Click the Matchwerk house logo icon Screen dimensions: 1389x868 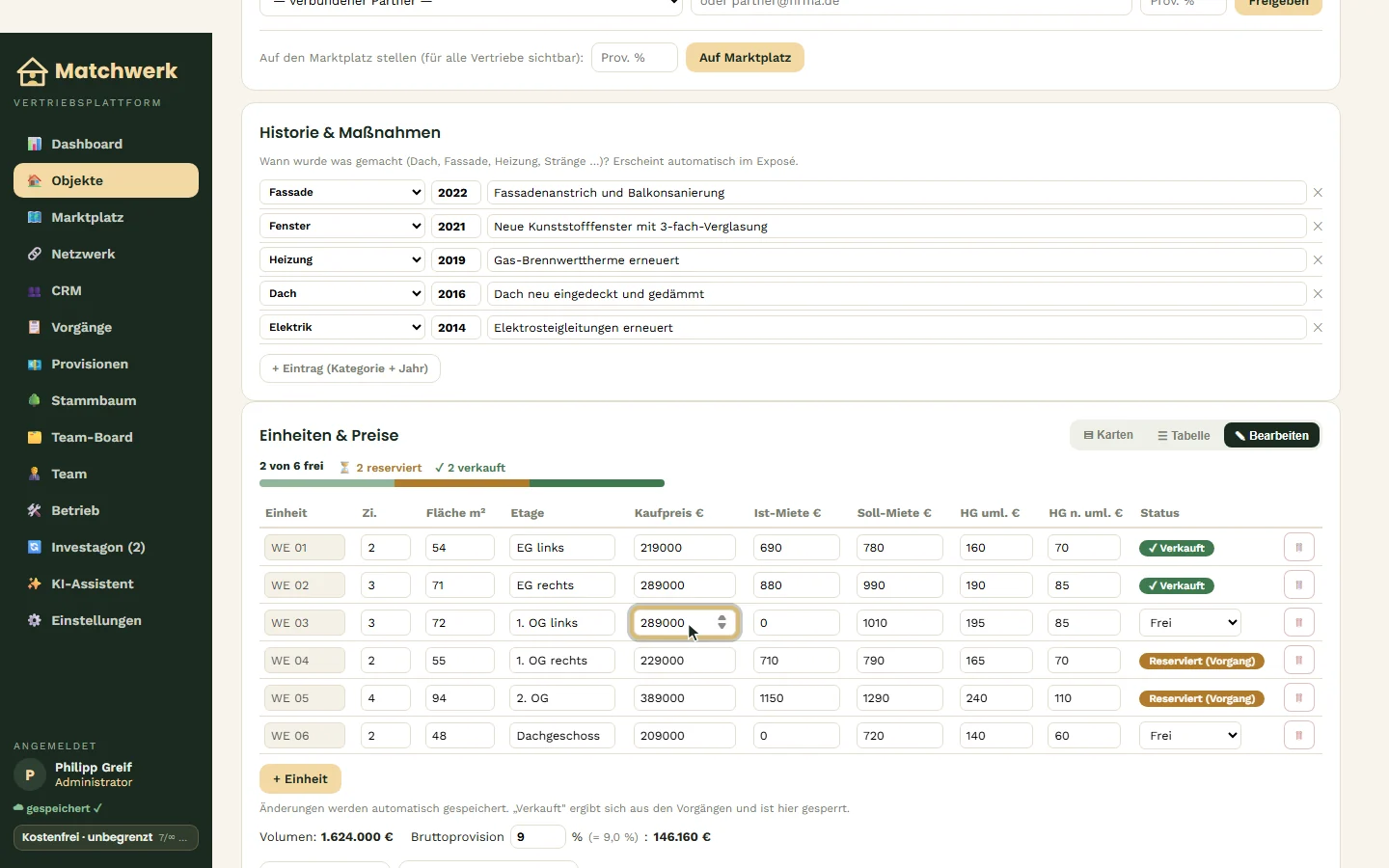click(x=32, y=71)
